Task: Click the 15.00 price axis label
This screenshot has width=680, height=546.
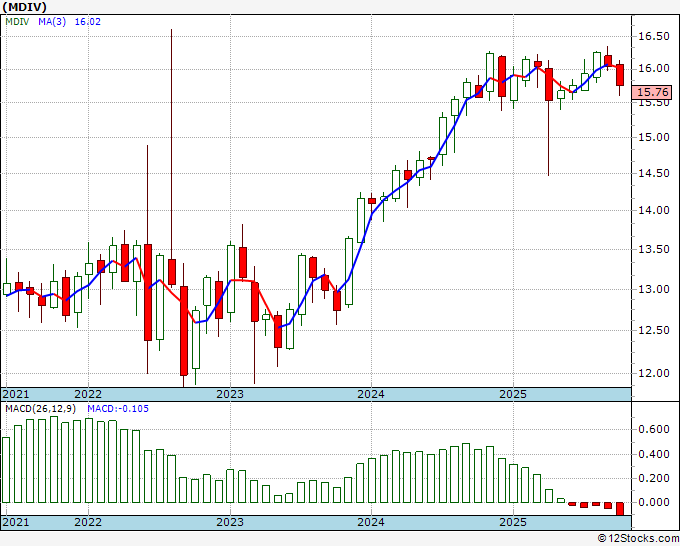Action: tap(654, 137)
